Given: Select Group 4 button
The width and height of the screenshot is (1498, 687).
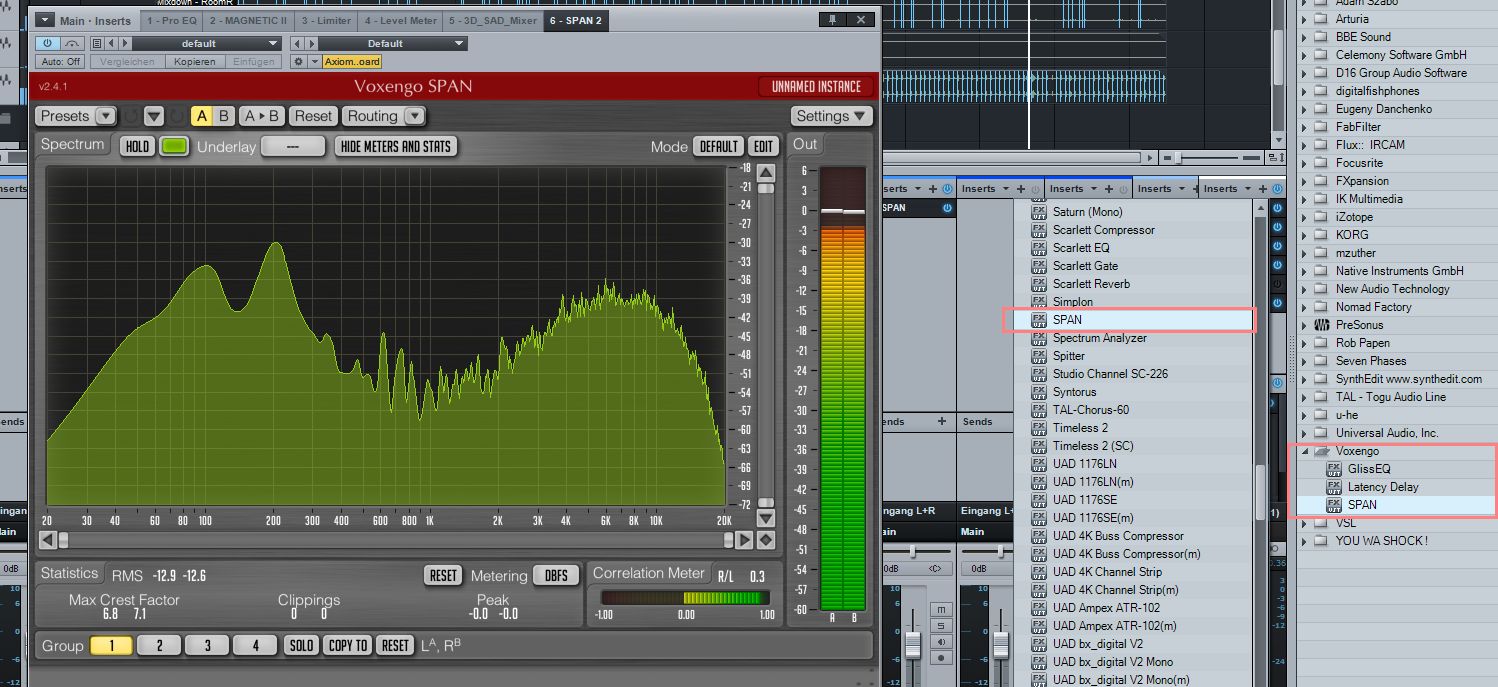Looking at the screenshot, I should [255, 645].
